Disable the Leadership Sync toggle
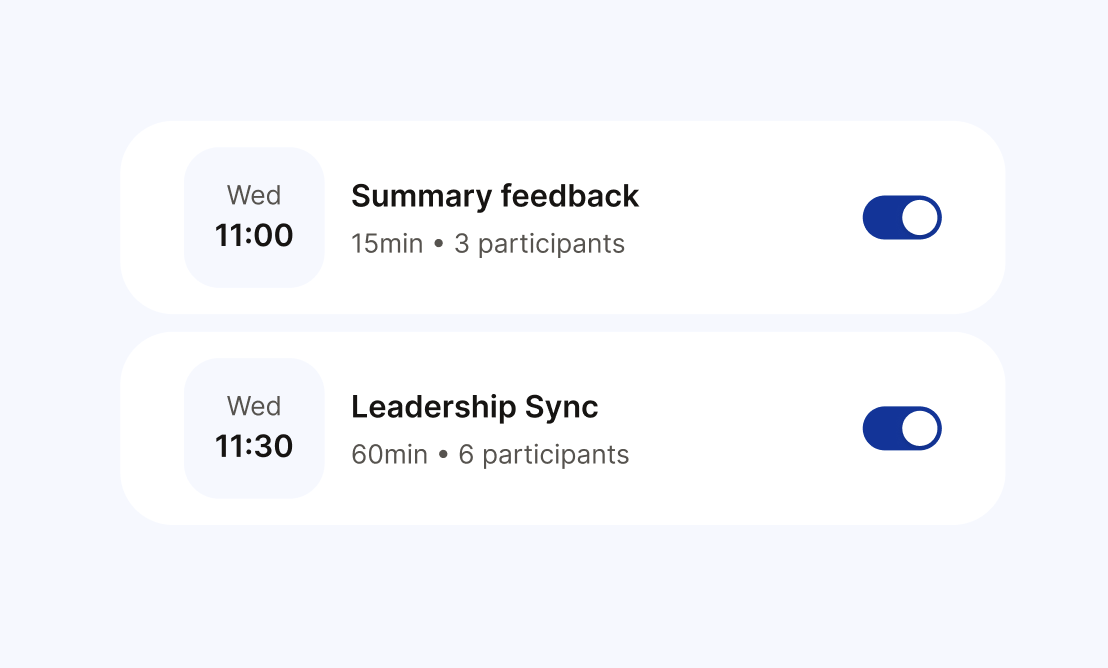This screenshot has height=668, width=1108. 902,428
